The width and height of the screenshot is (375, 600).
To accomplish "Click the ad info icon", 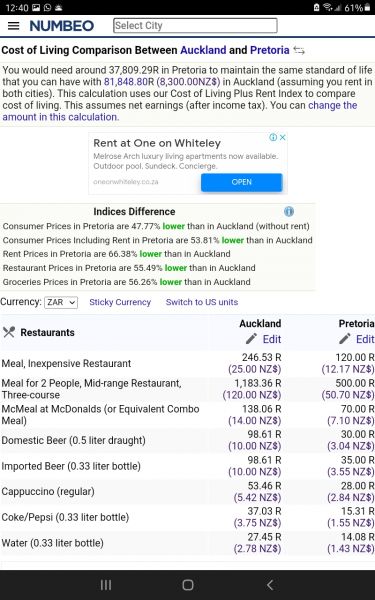I will tap(273, 137).
